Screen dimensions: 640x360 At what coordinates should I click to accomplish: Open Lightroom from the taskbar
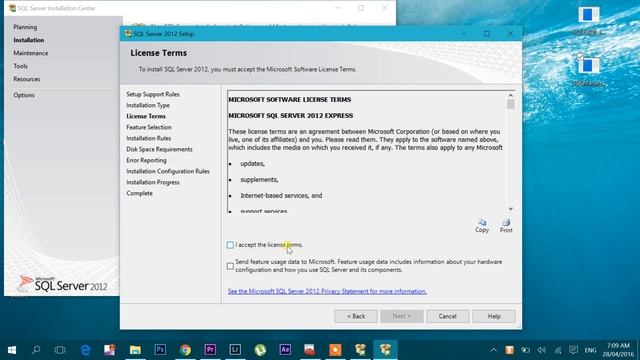click(235, 350)
